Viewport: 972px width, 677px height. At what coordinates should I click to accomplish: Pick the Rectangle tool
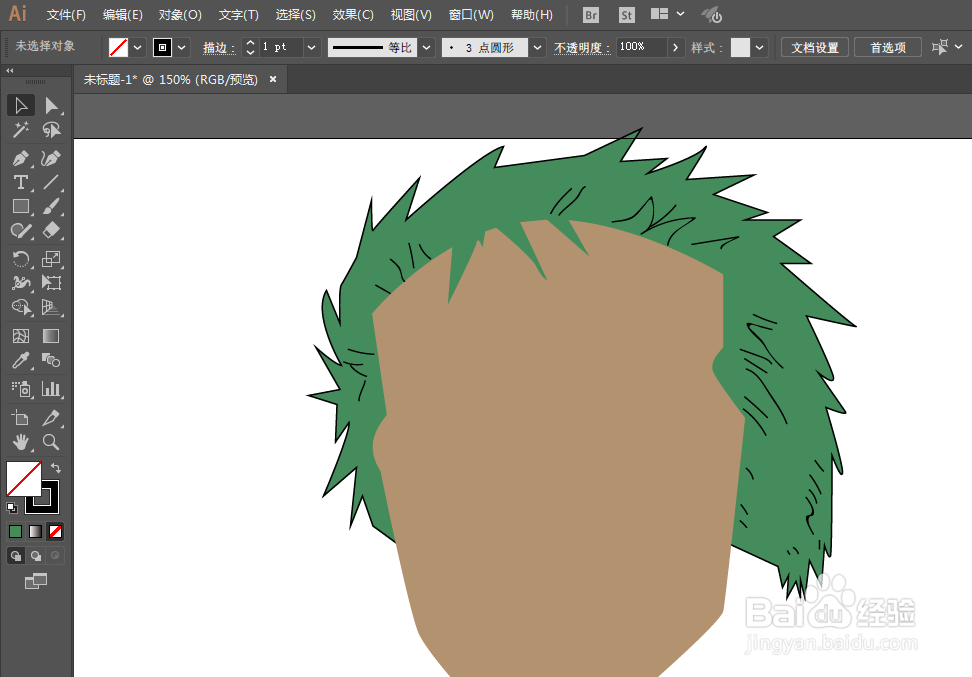click(x=20, y=206)
